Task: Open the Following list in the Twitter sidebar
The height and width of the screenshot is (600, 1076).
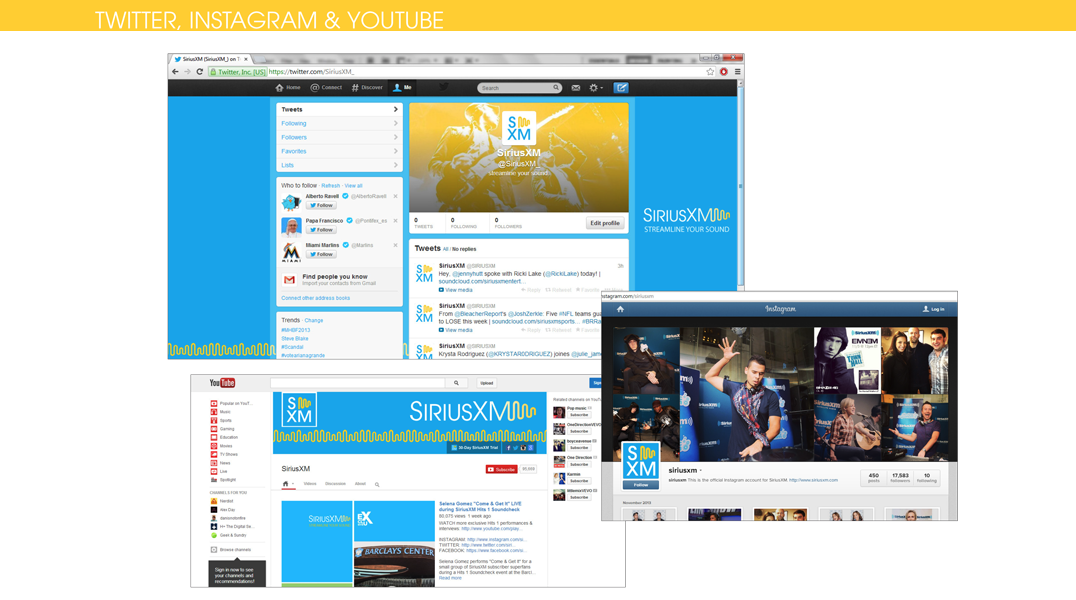Action: pos(339,124)
